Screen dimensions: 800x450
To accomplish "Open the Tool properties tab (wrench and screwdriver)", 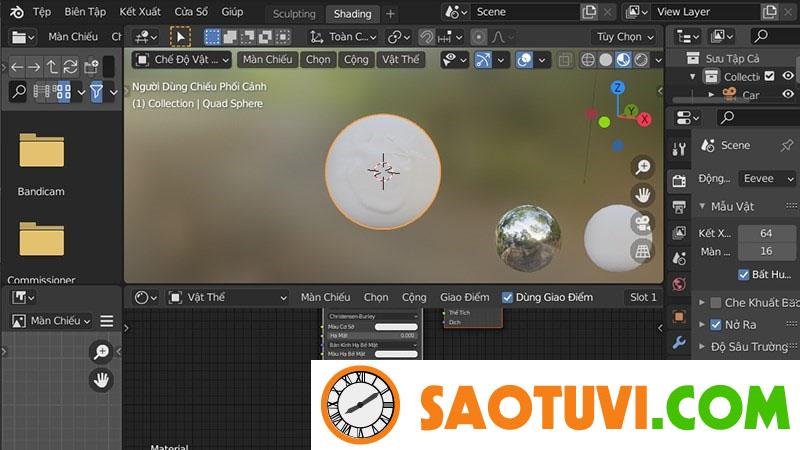I will tap(679, 149).
